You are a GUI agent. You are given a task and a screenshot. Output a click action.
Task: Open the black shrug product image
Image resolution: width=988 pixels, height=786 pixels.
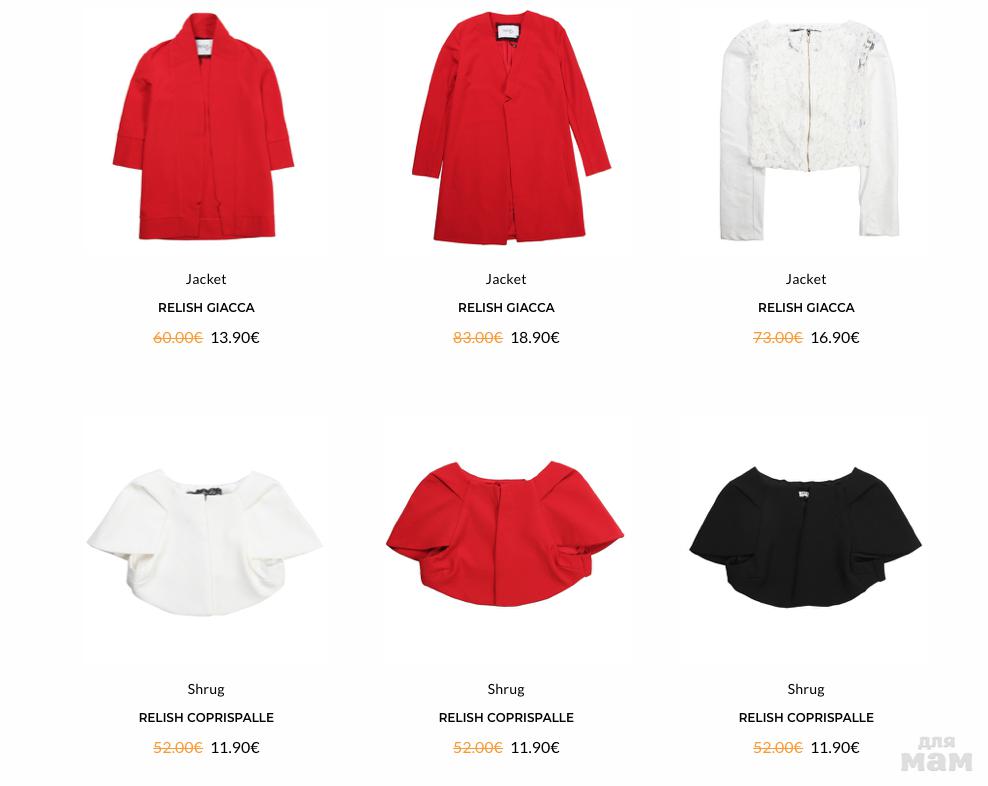[x=805, y=537]
